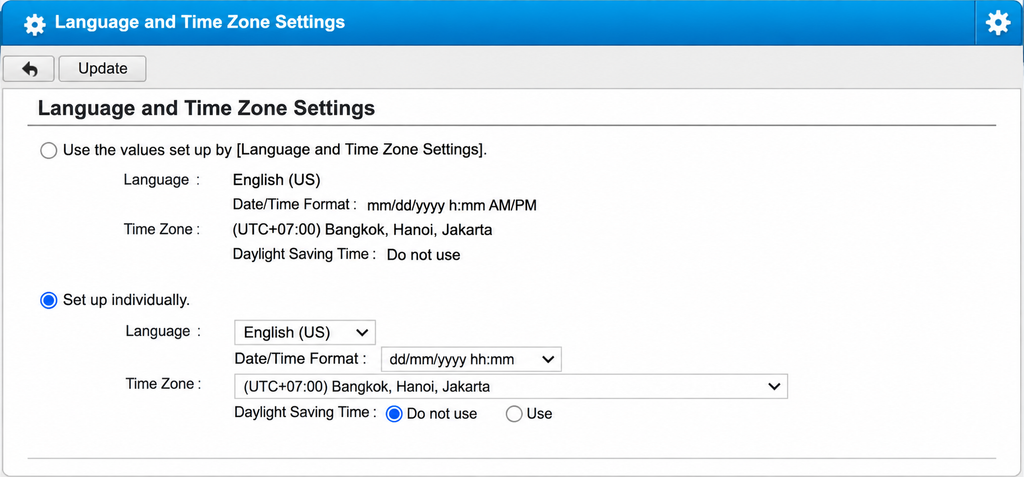
Task: Click the 'Language and Time Zone Settings' section heading
Action: click(x=206, y=108)
